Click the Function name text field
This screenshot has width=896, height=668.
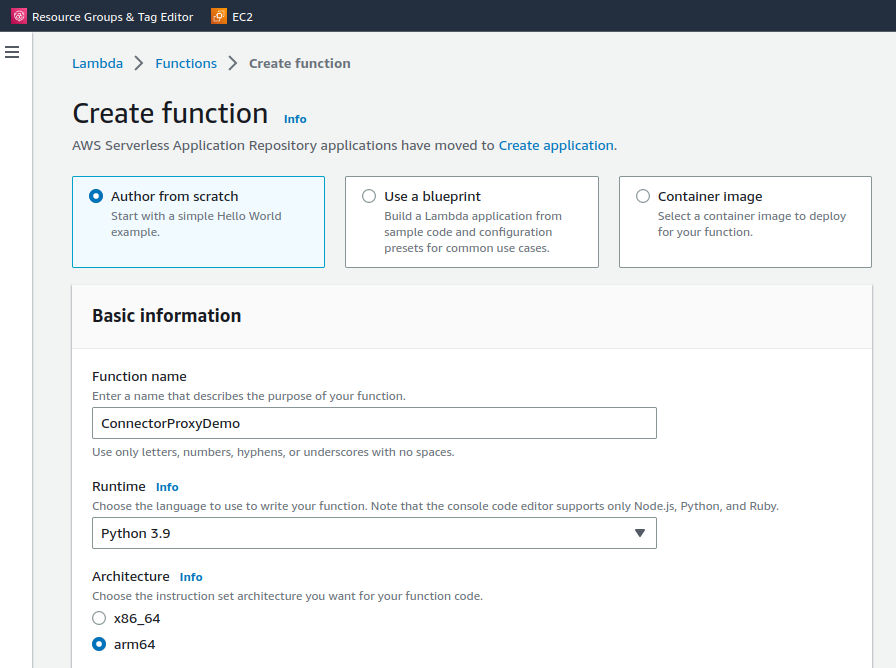373,423
